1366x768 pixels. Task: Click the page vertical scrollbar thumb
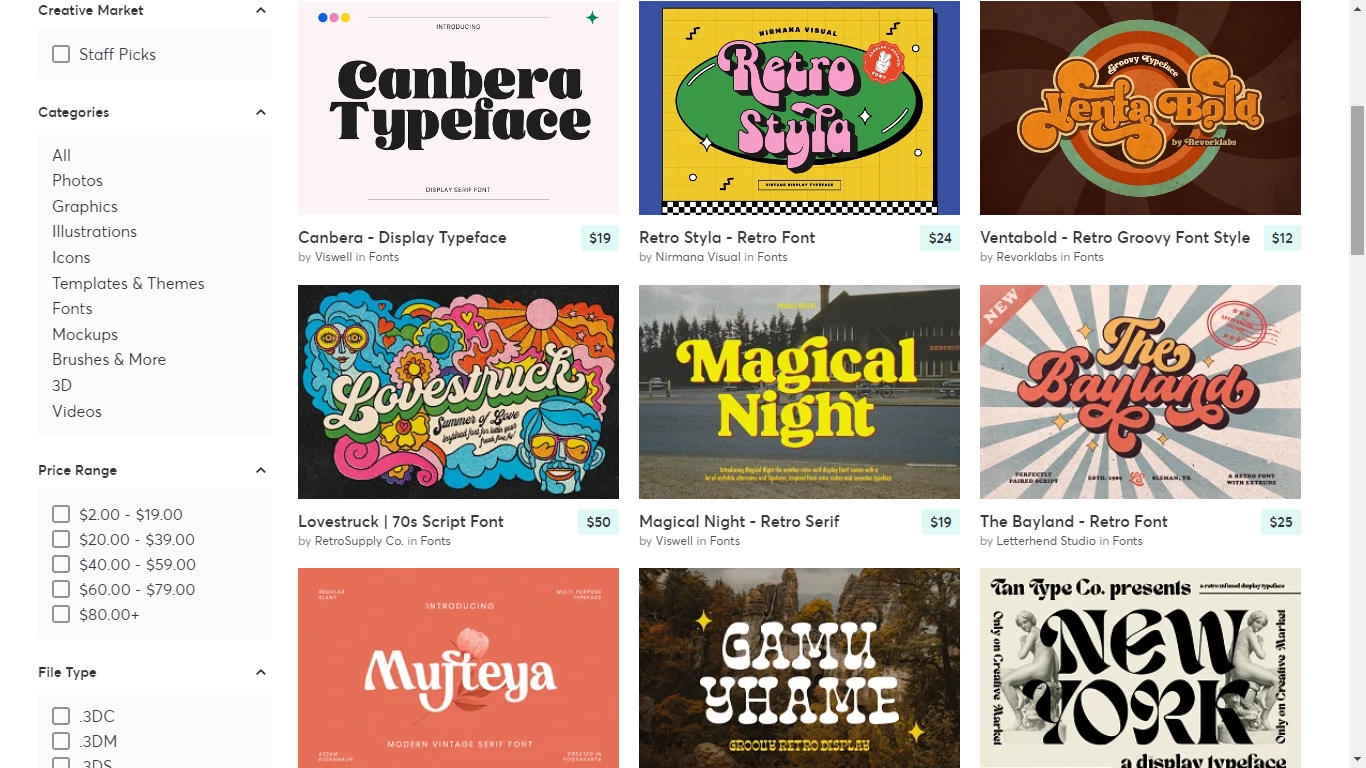1357,180
